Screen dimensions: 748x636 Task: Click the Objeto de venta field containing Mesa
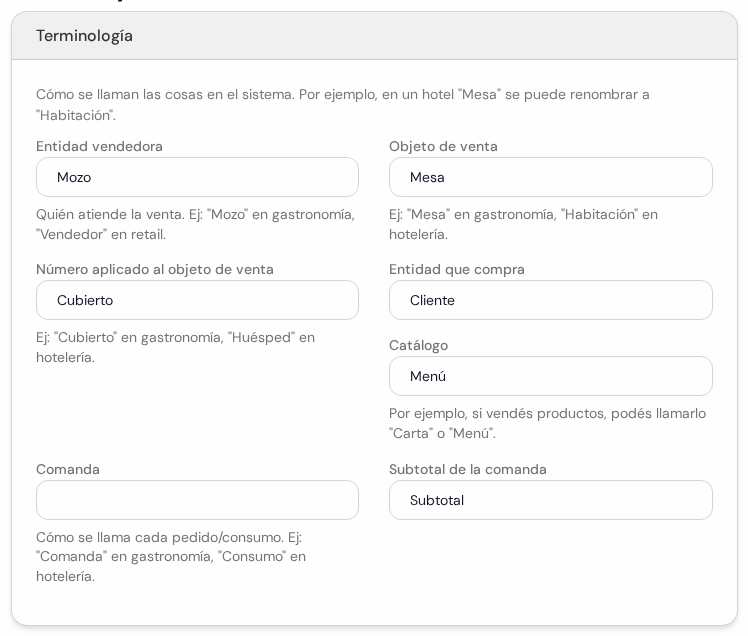551,177
